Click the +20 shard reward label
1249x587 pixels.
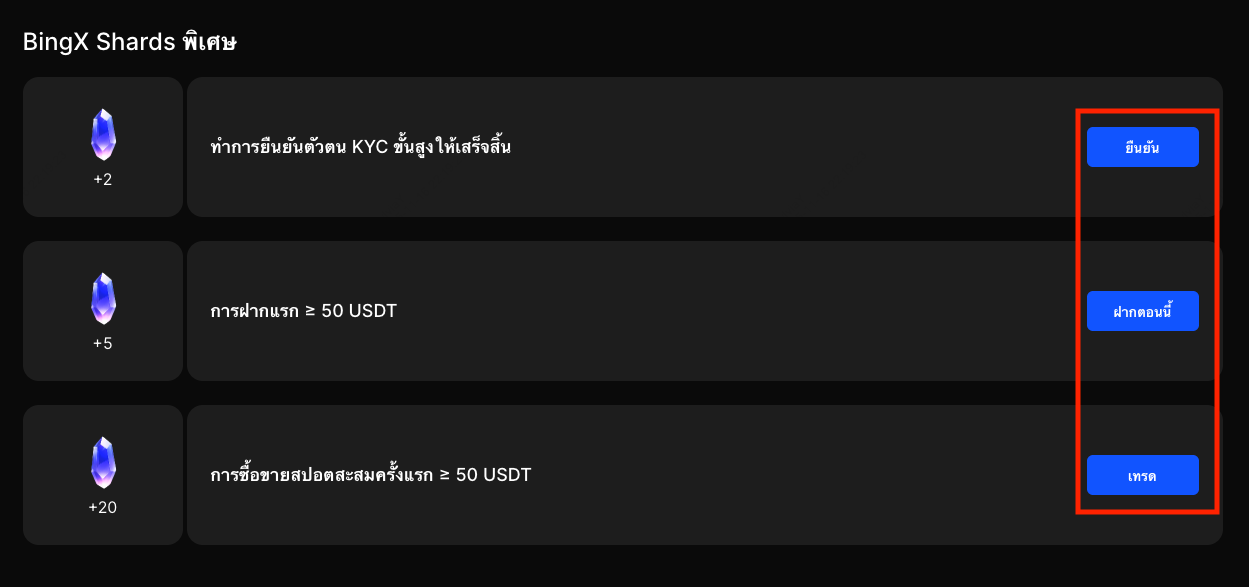(x=103, y=507)
